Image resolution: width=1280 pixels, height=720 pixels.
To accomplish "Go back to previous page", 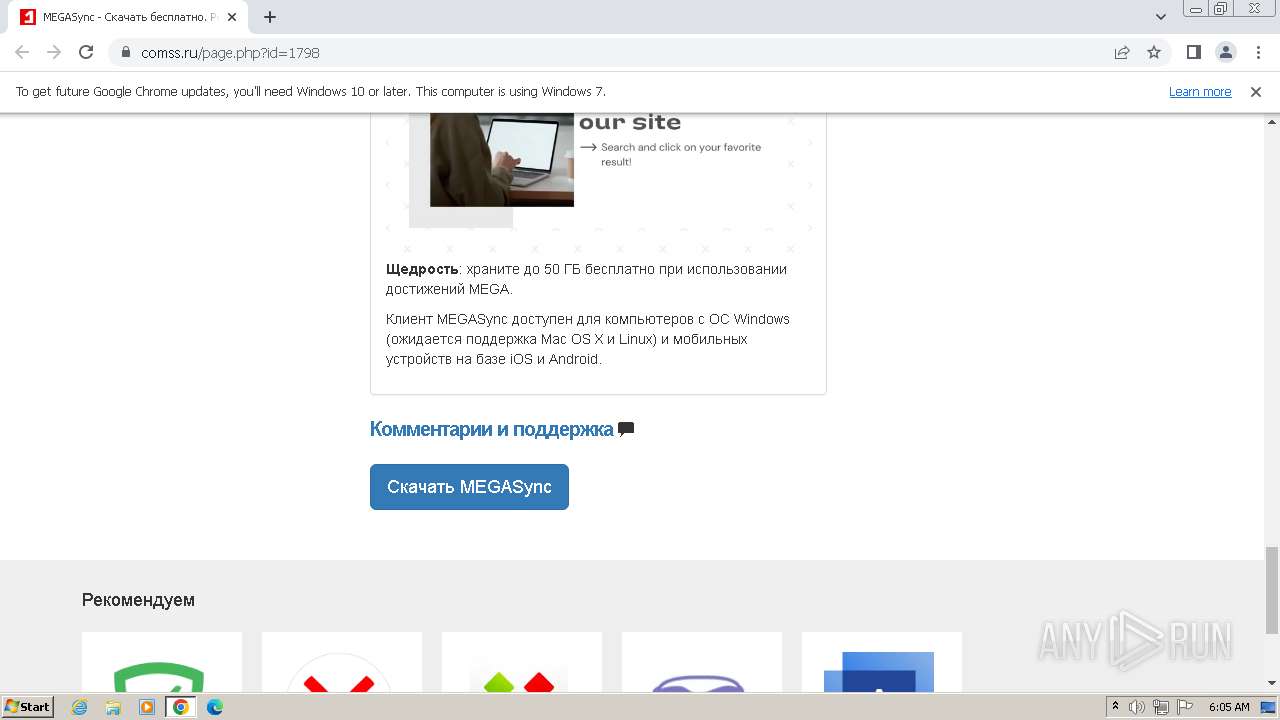I will 22,52.
